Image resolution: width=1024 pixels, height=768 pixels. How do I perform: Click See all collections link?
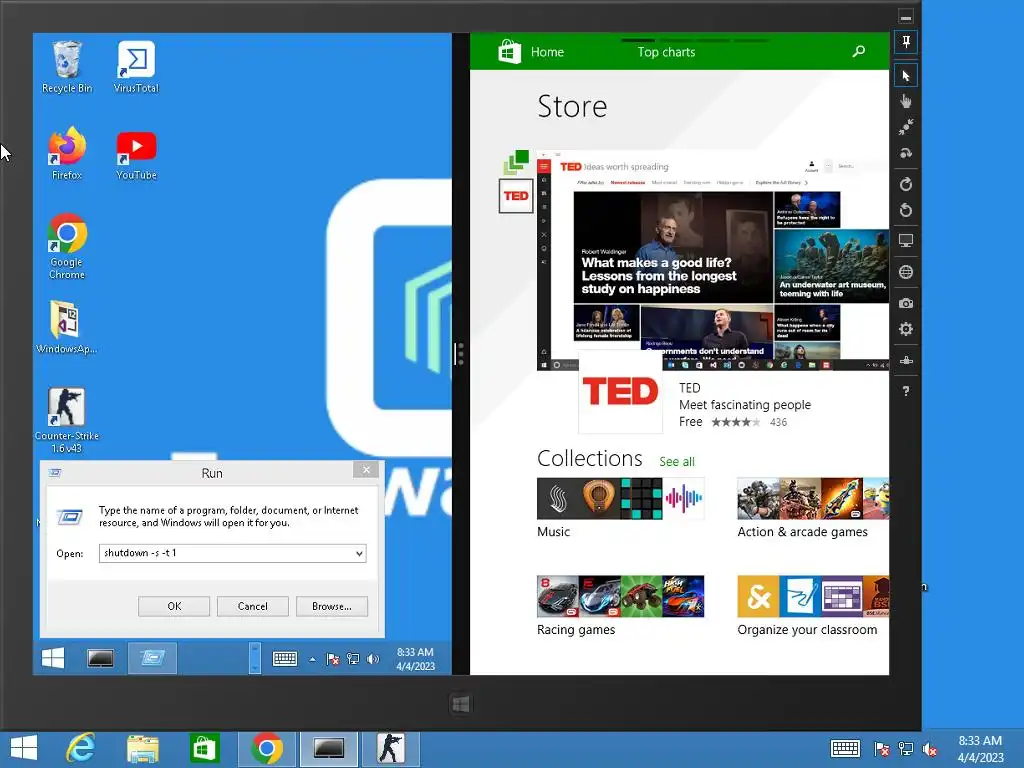[x=677, y=462]
